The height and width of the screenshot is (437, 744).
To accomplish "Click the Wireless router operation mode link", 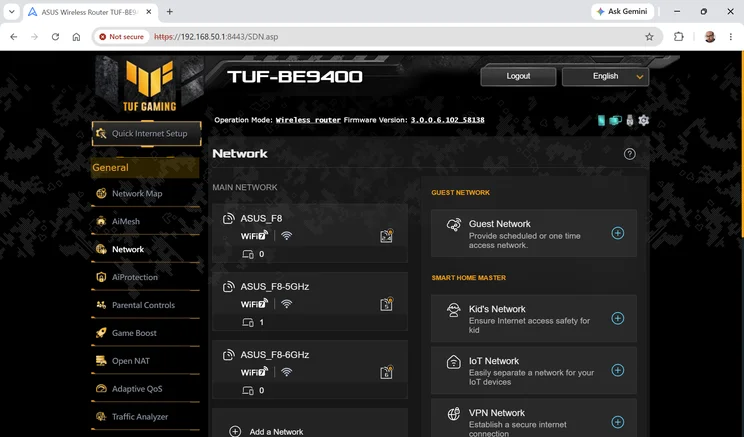I will pyautogui.click(x=308, y=120).
